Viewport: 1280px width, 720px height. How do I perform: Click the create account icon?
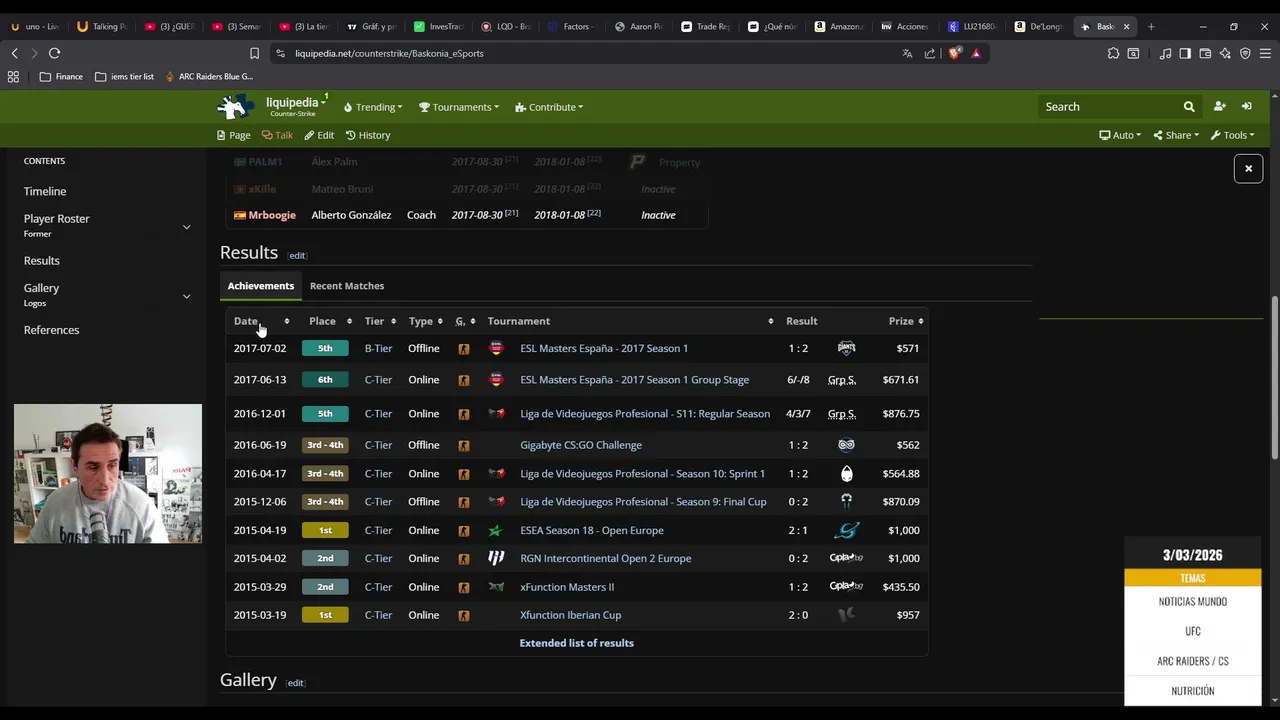tap(1219, 107)
